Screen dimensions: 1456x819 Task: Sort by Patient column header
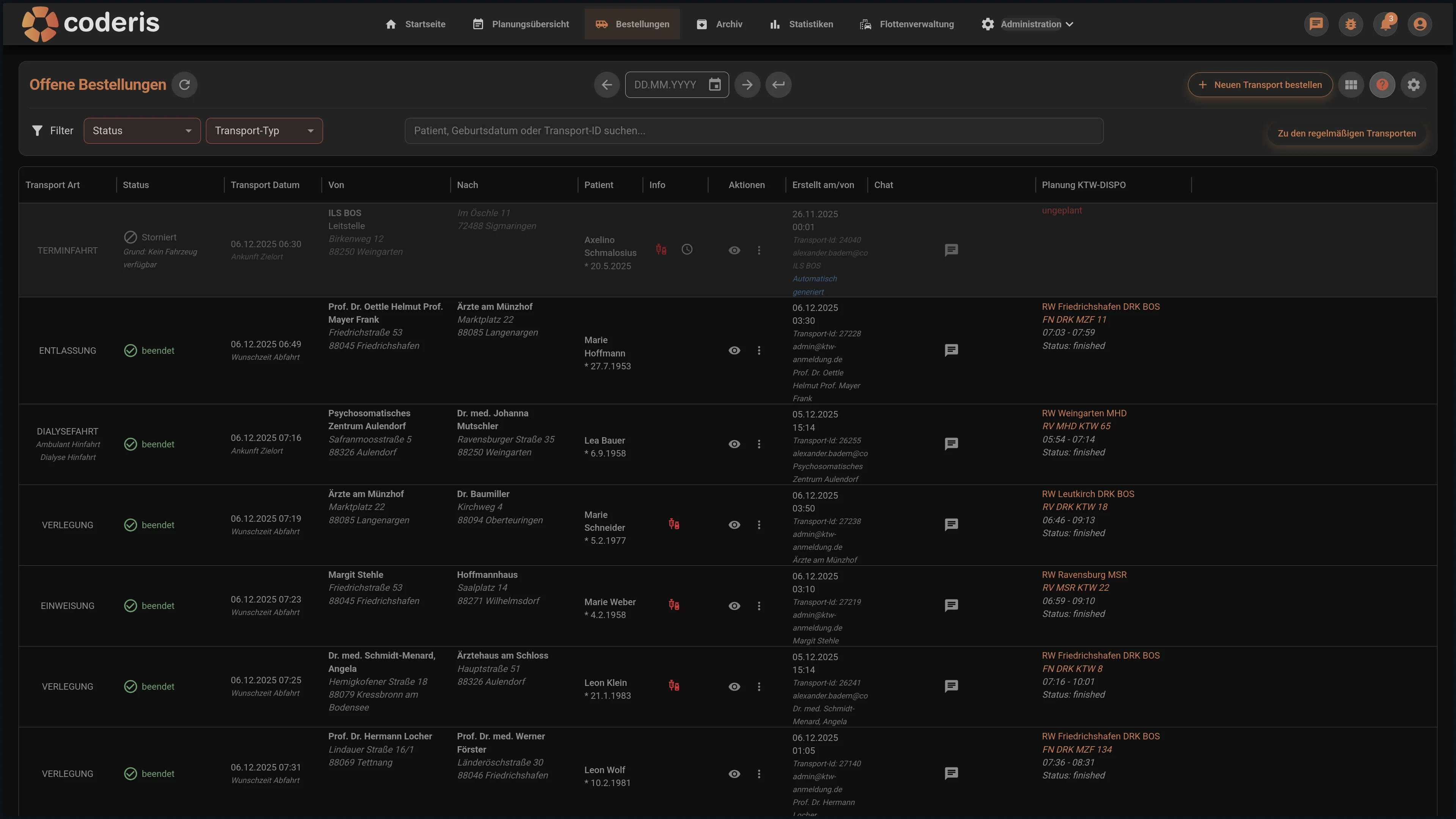(599, 185)
